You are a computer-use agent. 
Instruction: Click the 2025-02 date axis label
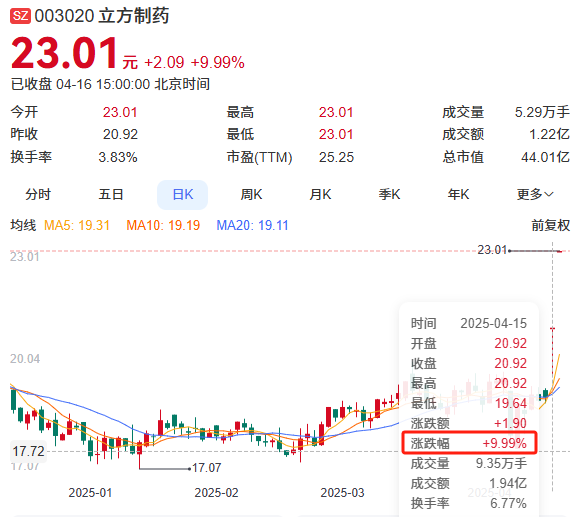(216, 493)
